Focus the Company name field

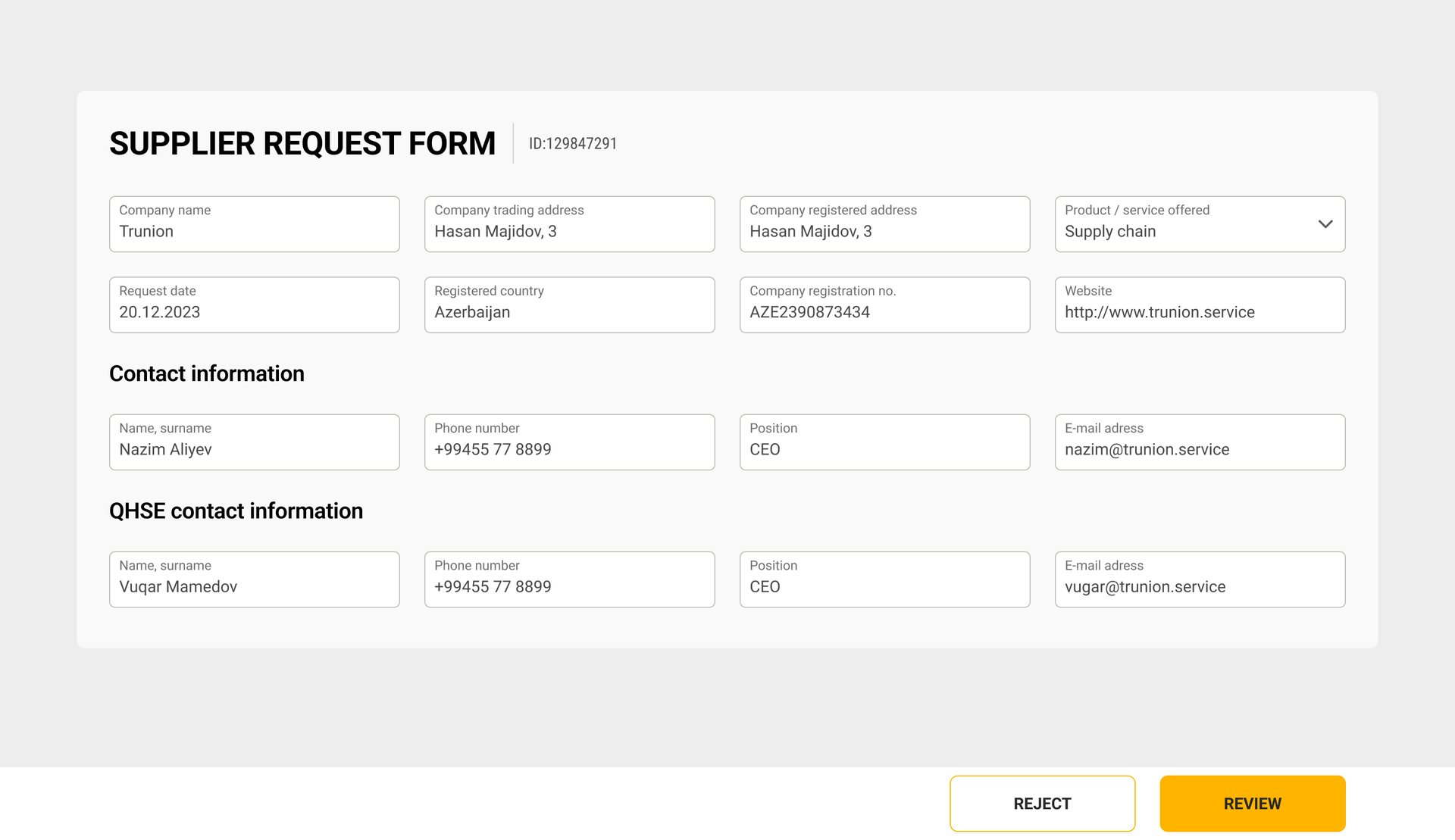coord(254,224)
